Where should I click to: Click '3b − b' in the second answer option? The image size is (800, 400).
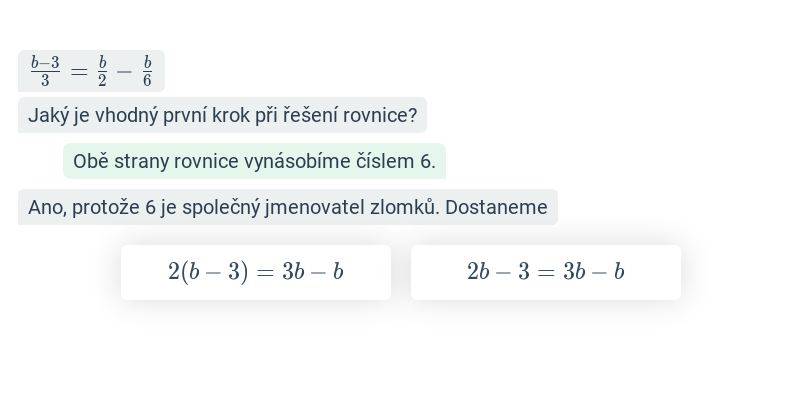click(594, 272)
